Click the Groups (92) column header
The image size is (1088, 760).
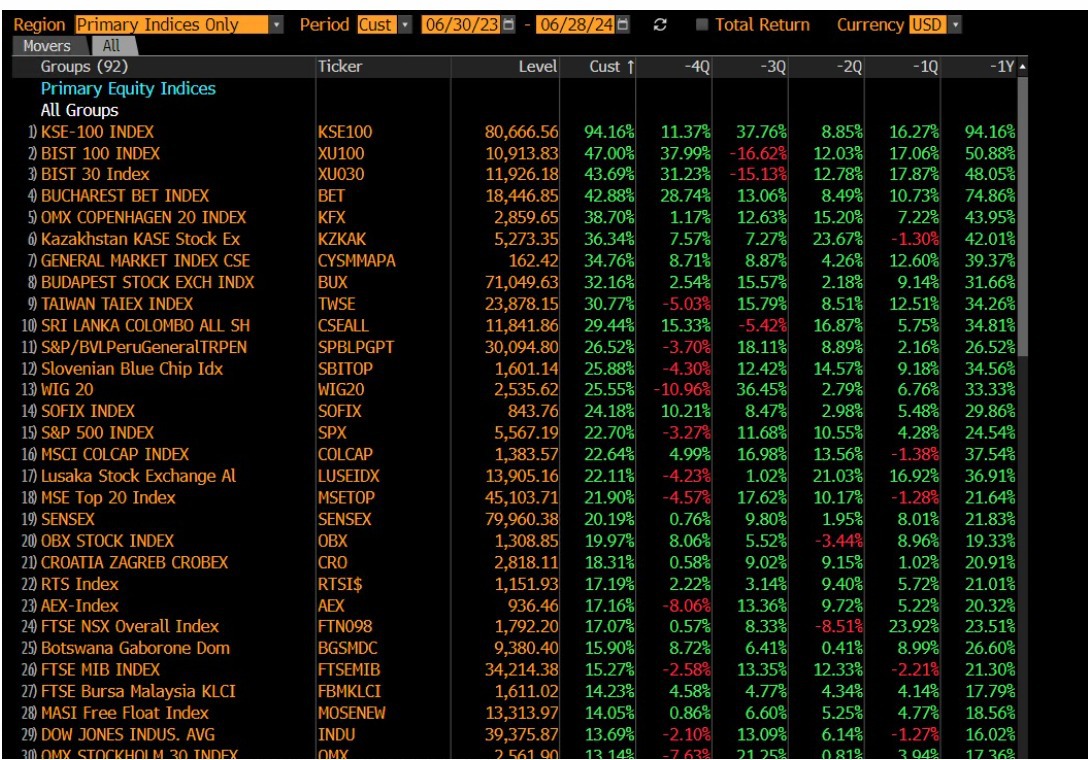pos(164,67)
